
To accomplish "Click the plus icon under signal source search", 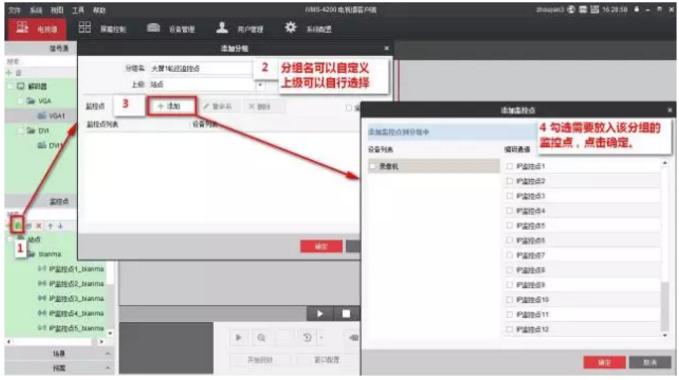I will tap(9, 72).
